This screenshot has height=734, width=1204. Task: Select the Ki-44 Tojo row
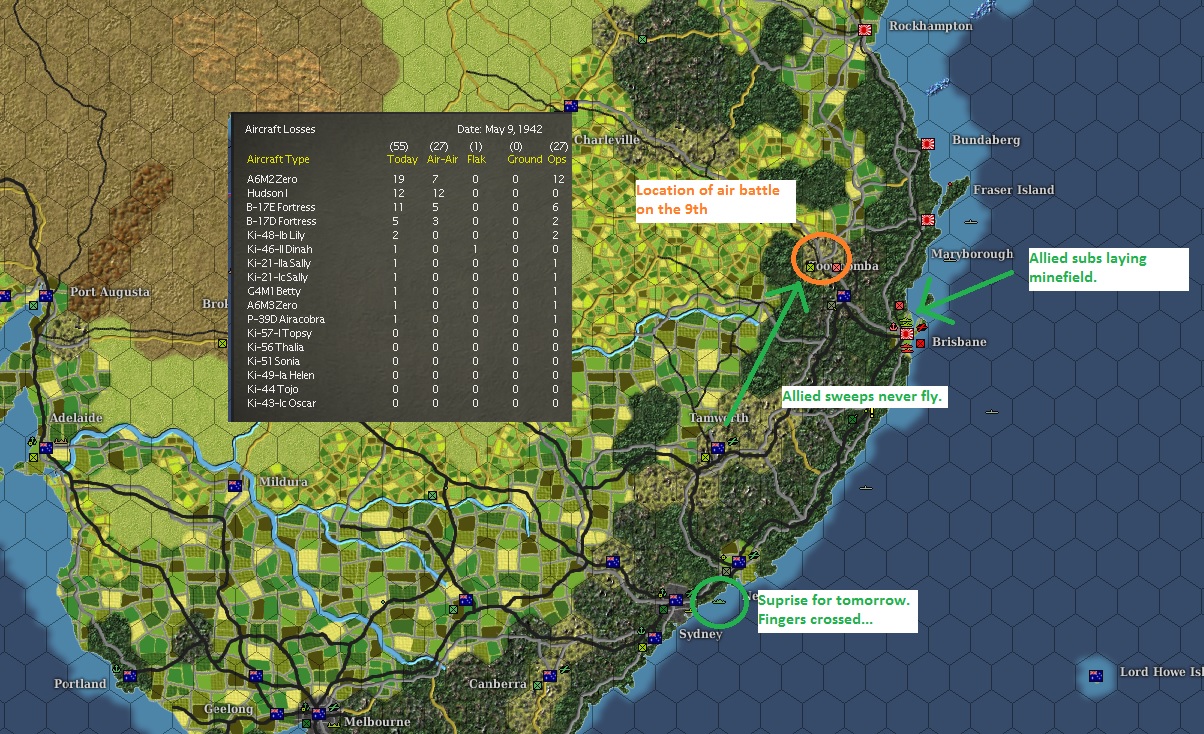click(404, 389)
